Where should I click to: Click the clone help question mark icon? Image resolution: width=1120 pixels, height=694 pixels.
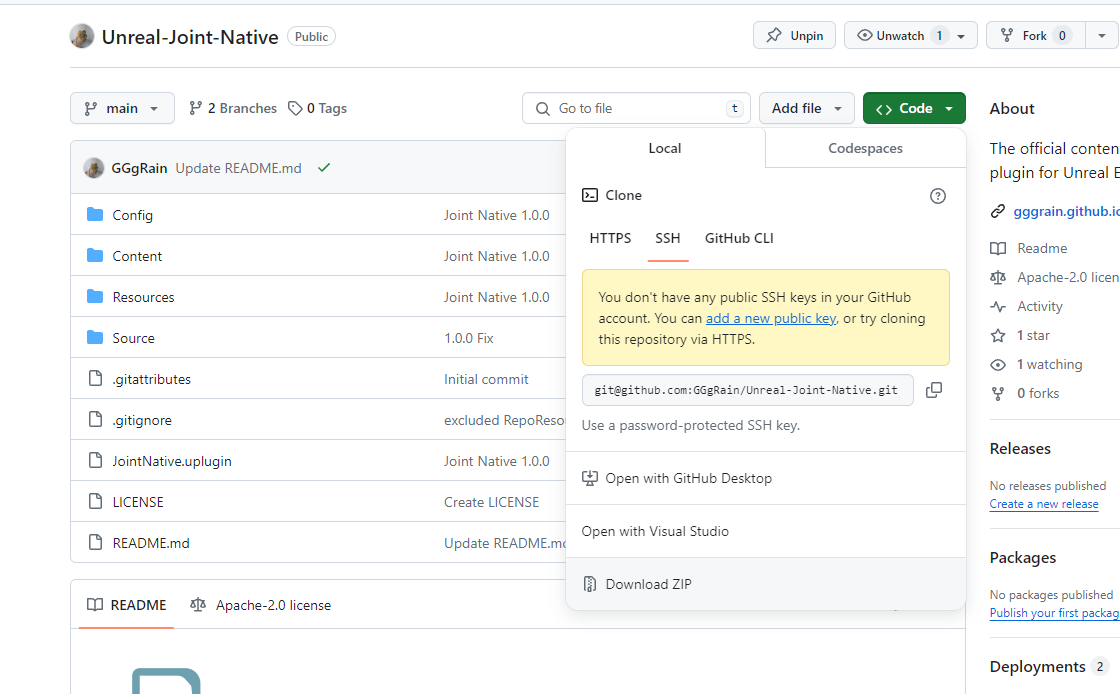937,196
